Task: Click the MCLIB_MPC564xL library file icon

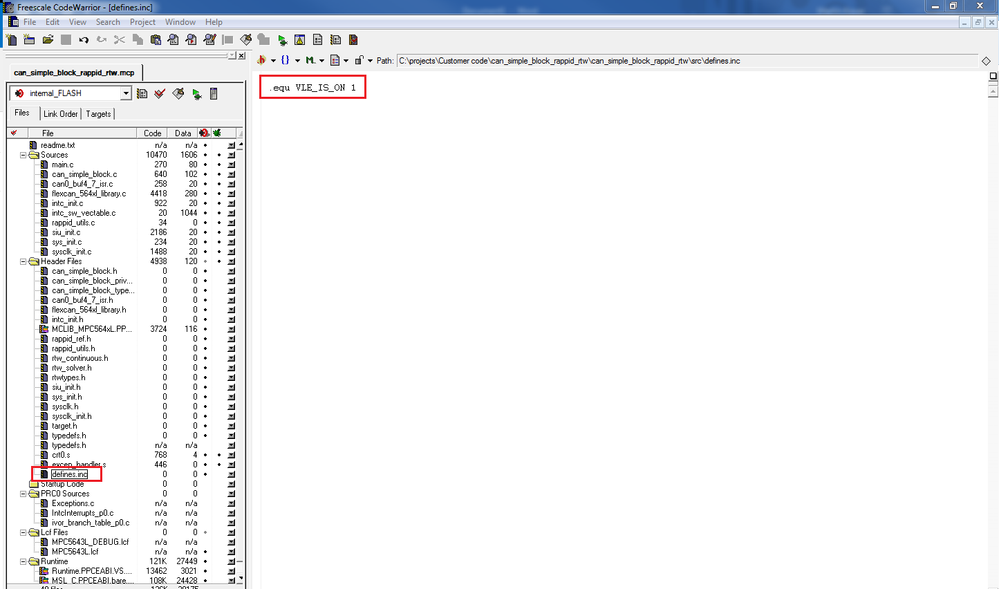Action: [x=44, y=329]
